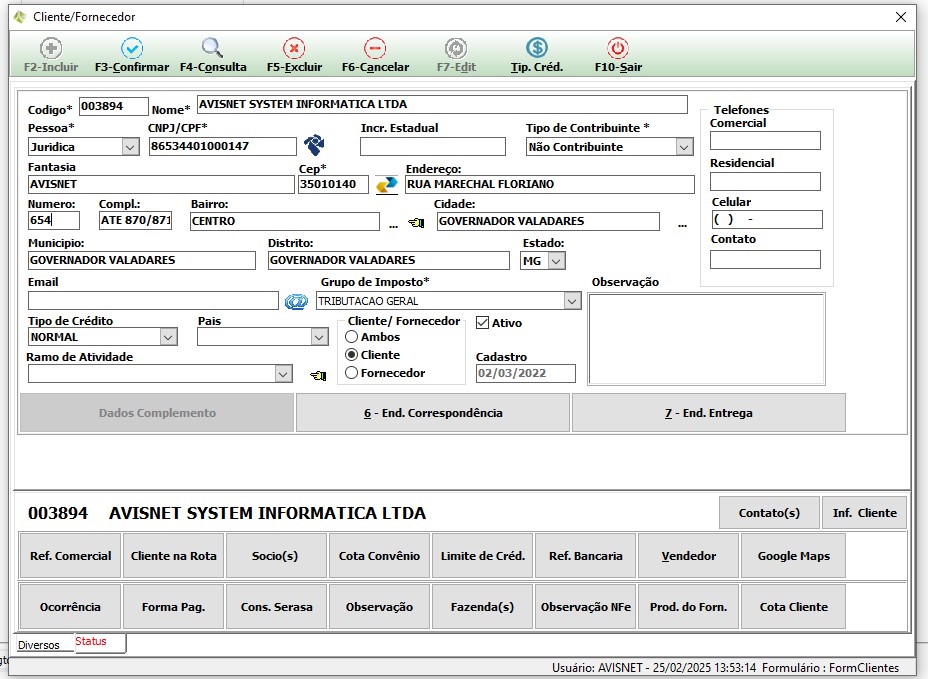Screen dimensions: 928x679
Task: Open the Google Maps button
Action: tap(794, 556)
